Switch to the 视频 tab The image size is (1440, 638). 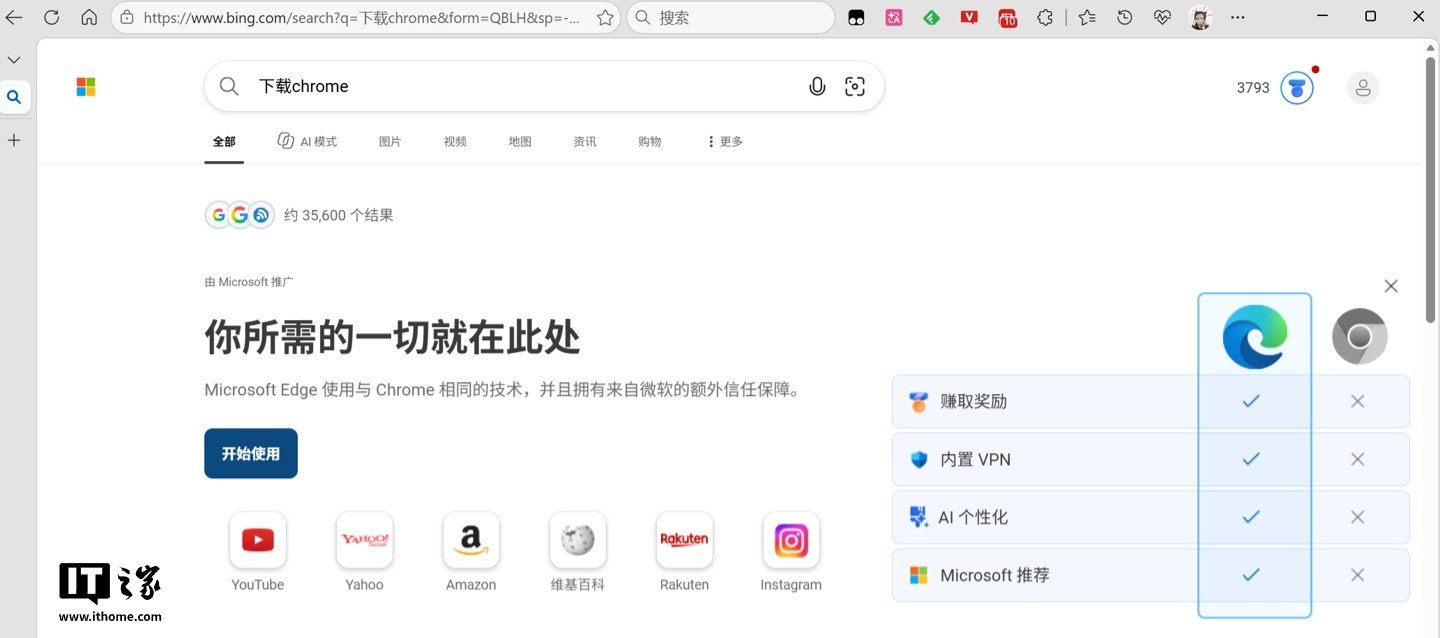point(455,142)
